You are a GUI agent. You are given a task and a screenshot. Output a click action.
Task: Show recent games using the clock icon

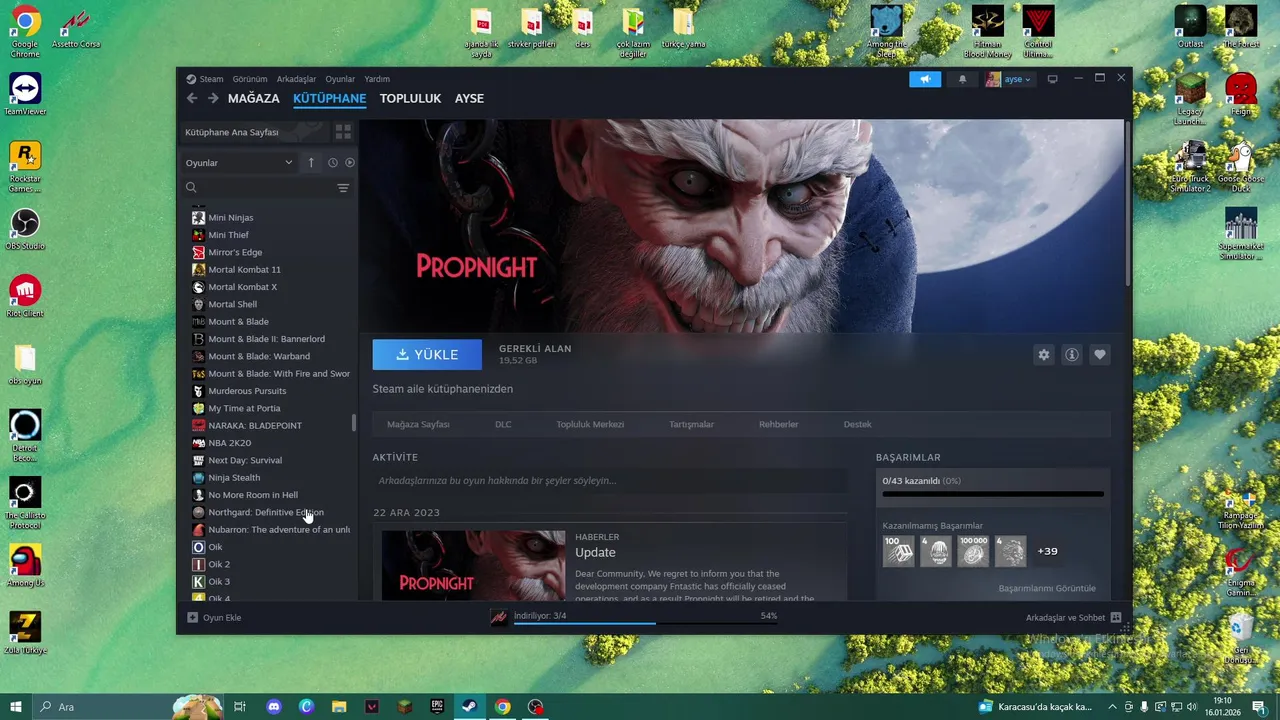pos(333,162)
